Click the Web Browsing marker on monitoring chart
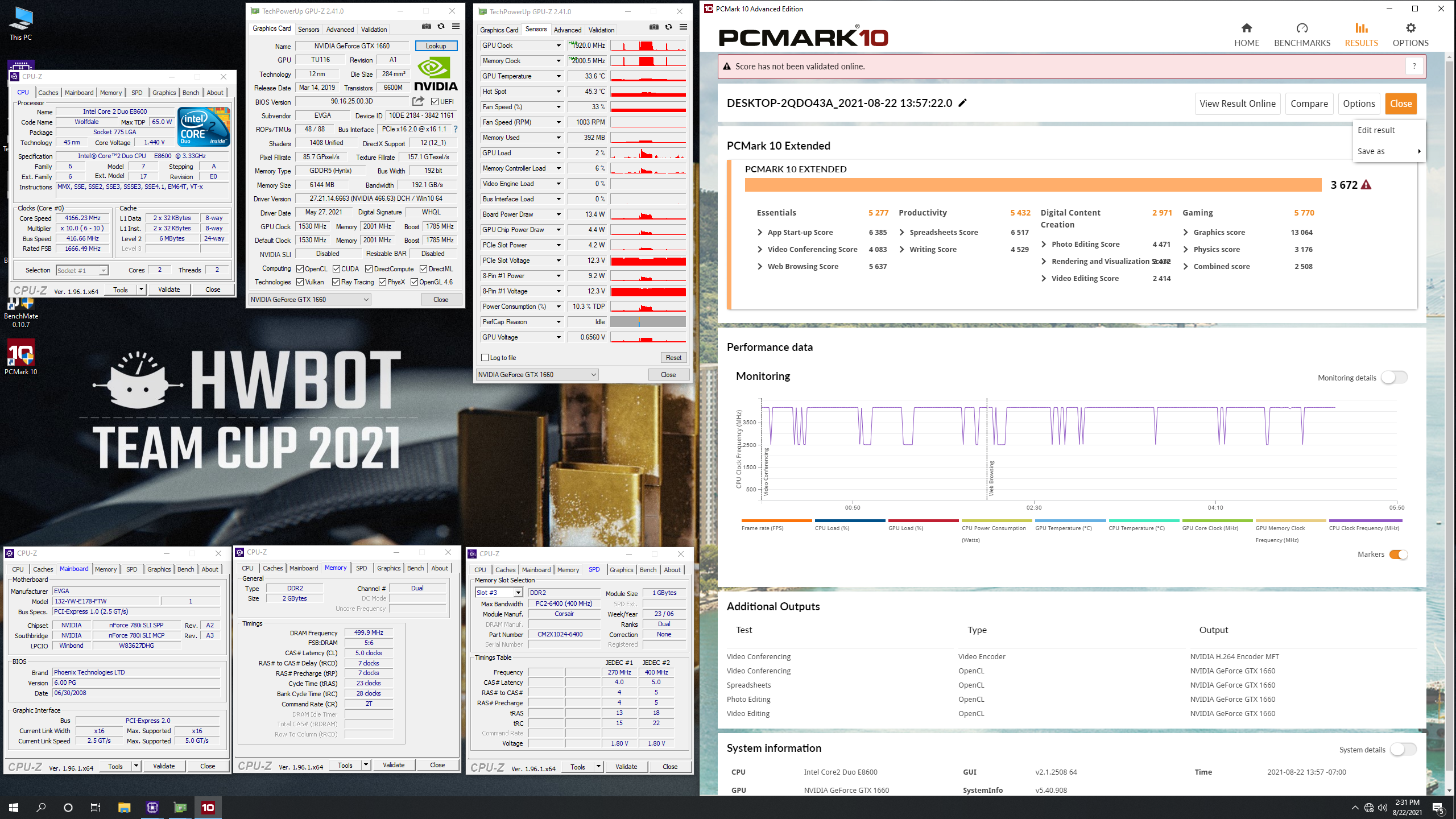 click(x=991, y=478)
